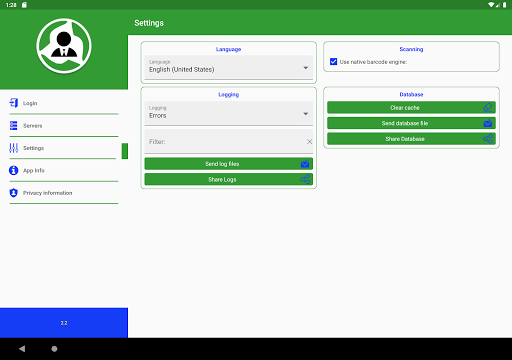Click the Clear cache button

[x=411, y=107]
